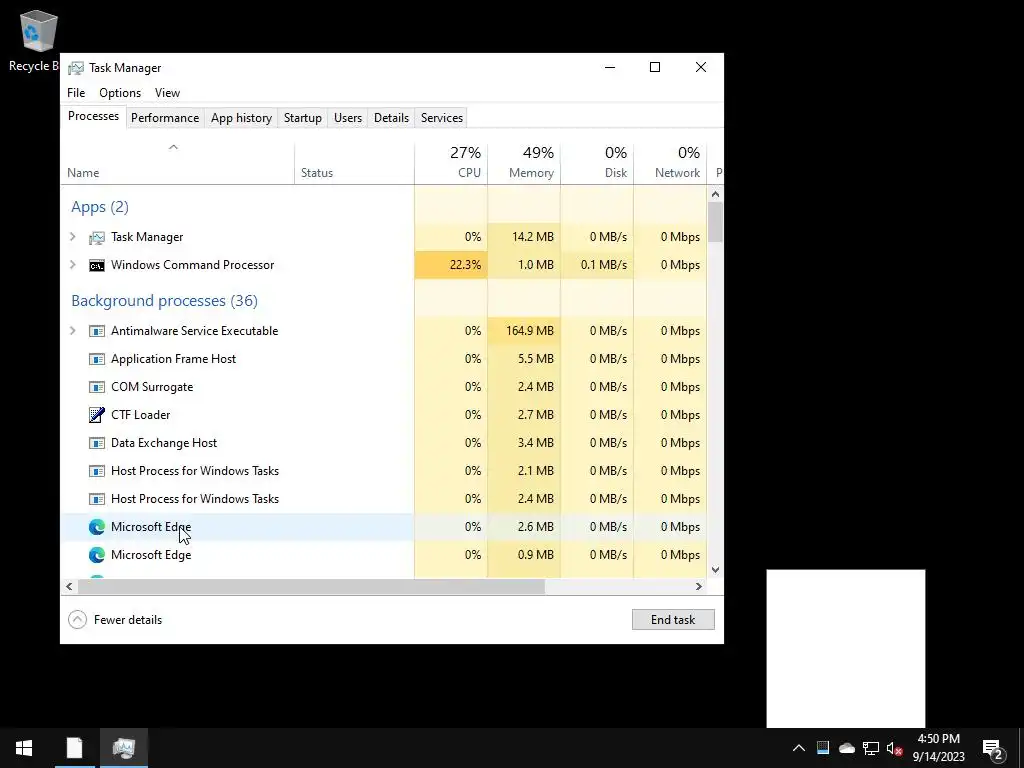Click the Data Exchange Host icon
Screen dimensions: 1024x768
[97, 443]
